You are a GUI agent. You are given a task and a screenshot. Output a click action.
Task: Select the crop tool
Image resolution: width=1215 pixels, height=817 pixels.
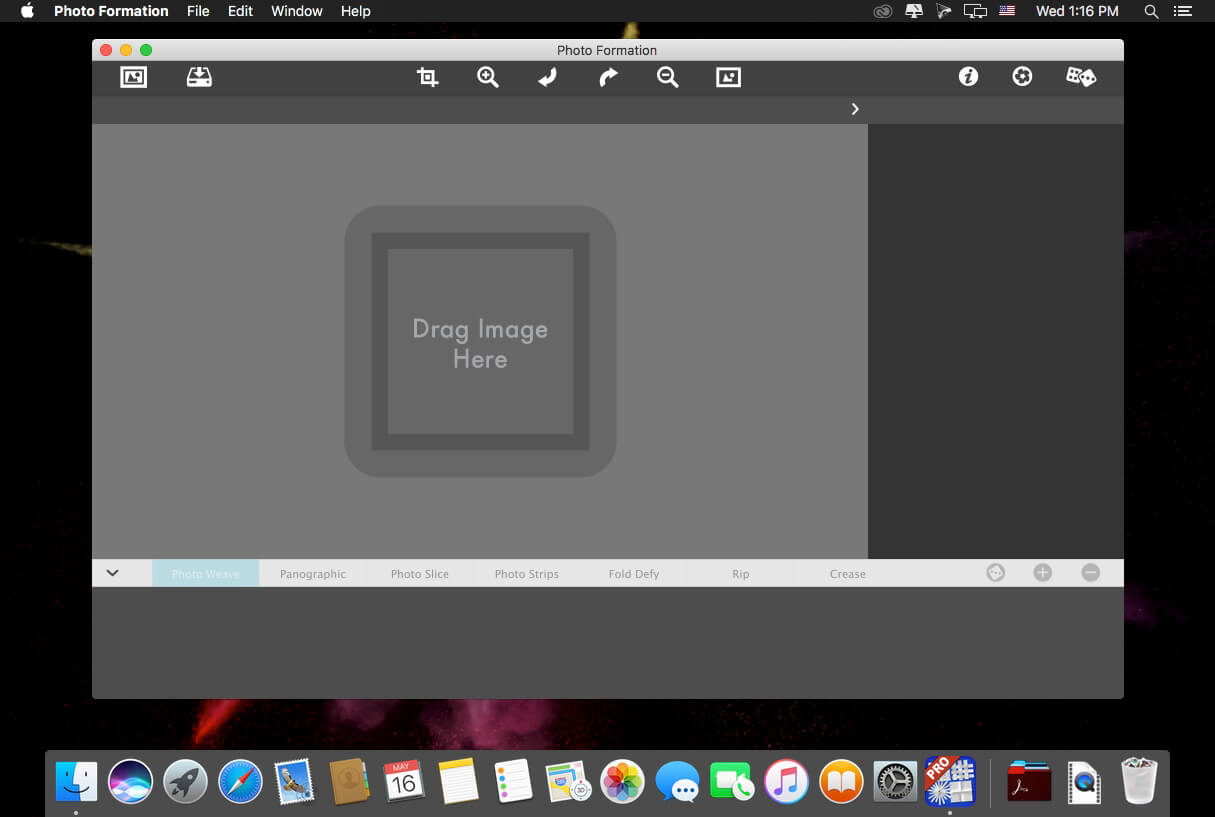(x=427, y=77)
